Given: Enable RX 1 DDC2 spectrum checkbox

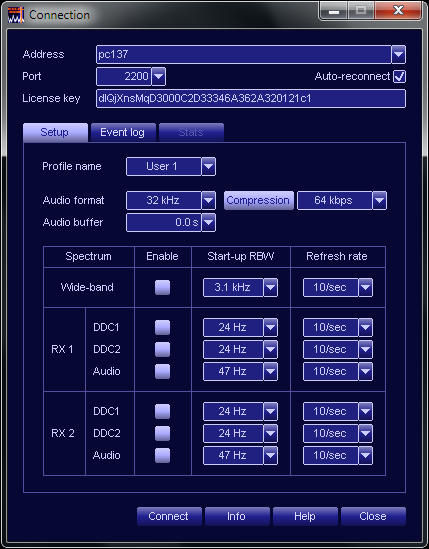Looking at the screenshot, I should (x=162, y=349).
